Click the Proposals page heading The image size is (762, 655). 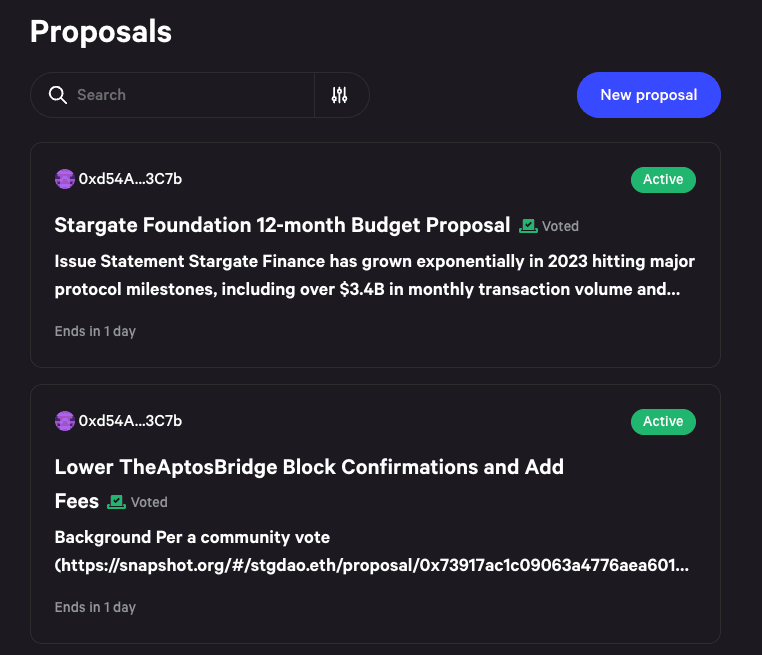pos(101,32)
